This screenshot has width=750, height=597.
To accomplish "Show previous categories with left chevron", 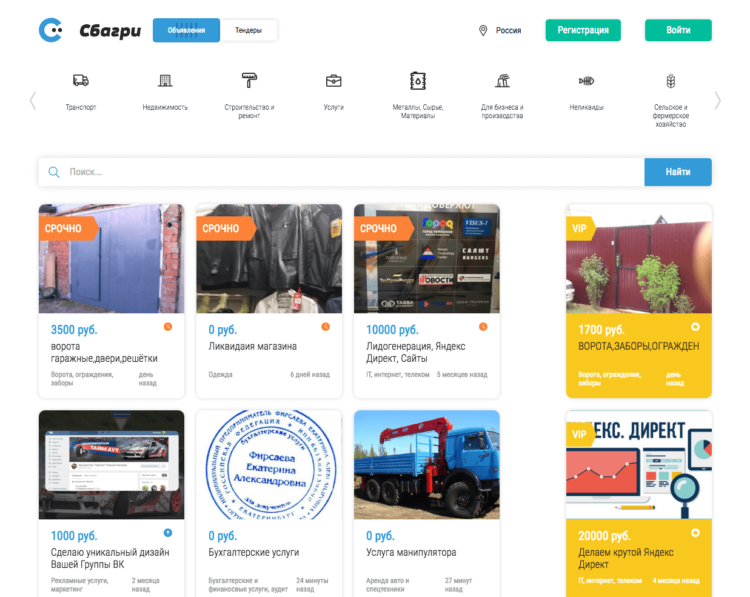I will 33,101.
